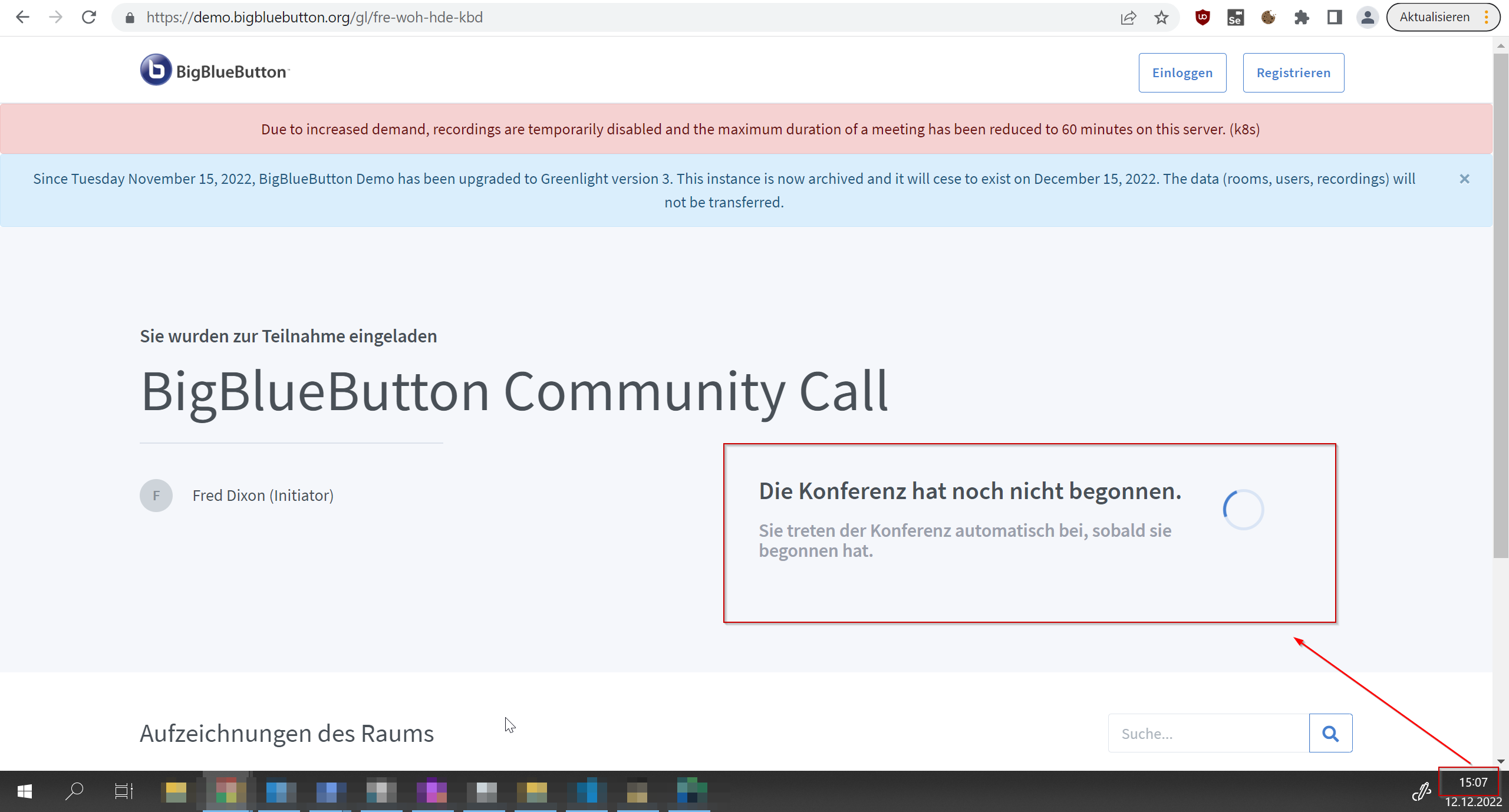Image resolution: width=1509 pixels, height=812 pixels.
Task: Open the browser profile avatar
Action: pos(1368,17)
